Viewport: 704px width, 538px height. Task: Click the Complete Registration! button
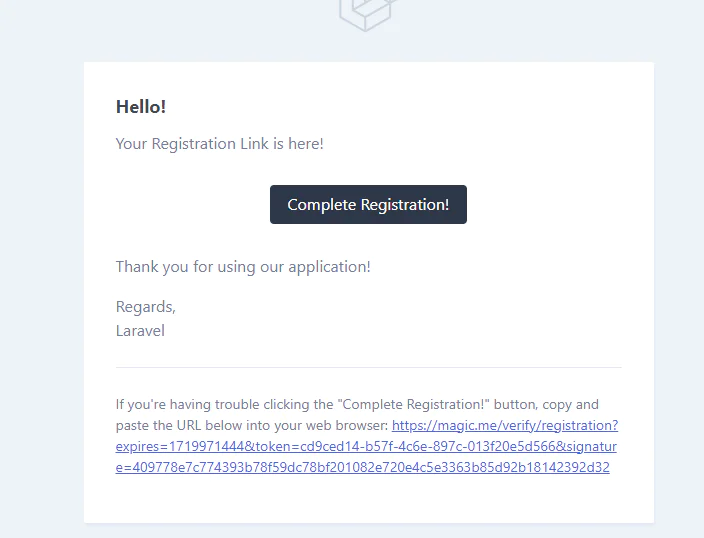coord(368,204)
